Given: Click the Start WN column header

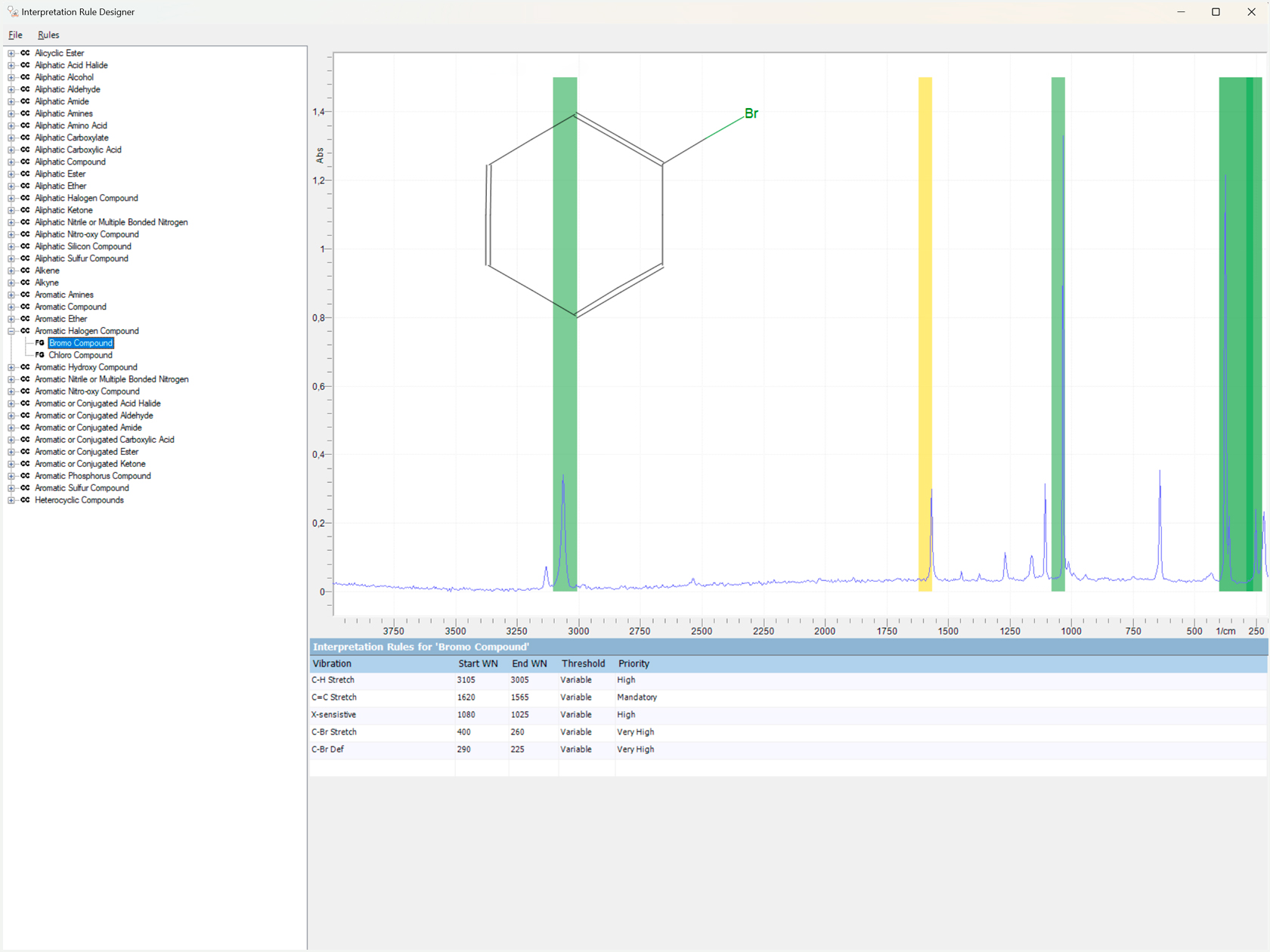Looking at the screenshot, I should (478, 663).
